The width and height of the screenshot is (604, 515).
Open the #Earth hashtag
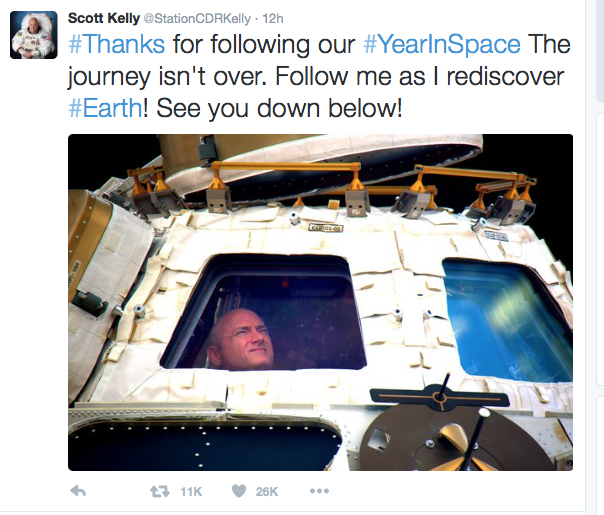[x=105, y=108]
